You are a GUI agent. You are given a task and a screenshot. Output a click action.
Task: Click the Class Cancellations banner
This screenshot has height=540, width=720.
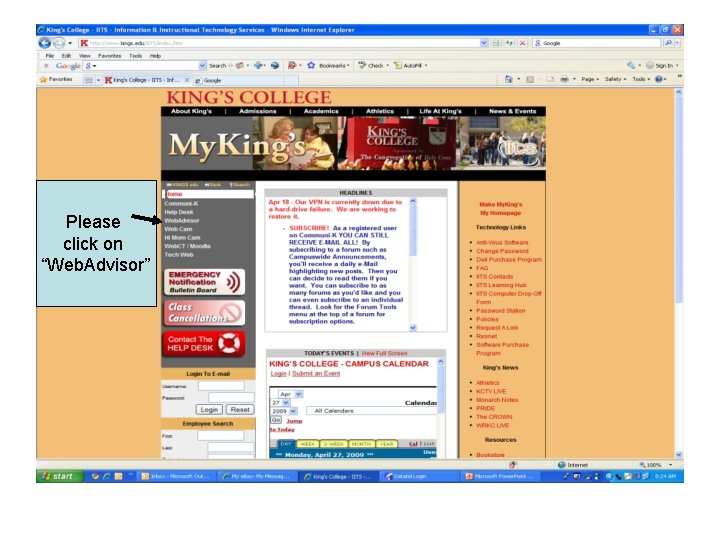[204, 313]
